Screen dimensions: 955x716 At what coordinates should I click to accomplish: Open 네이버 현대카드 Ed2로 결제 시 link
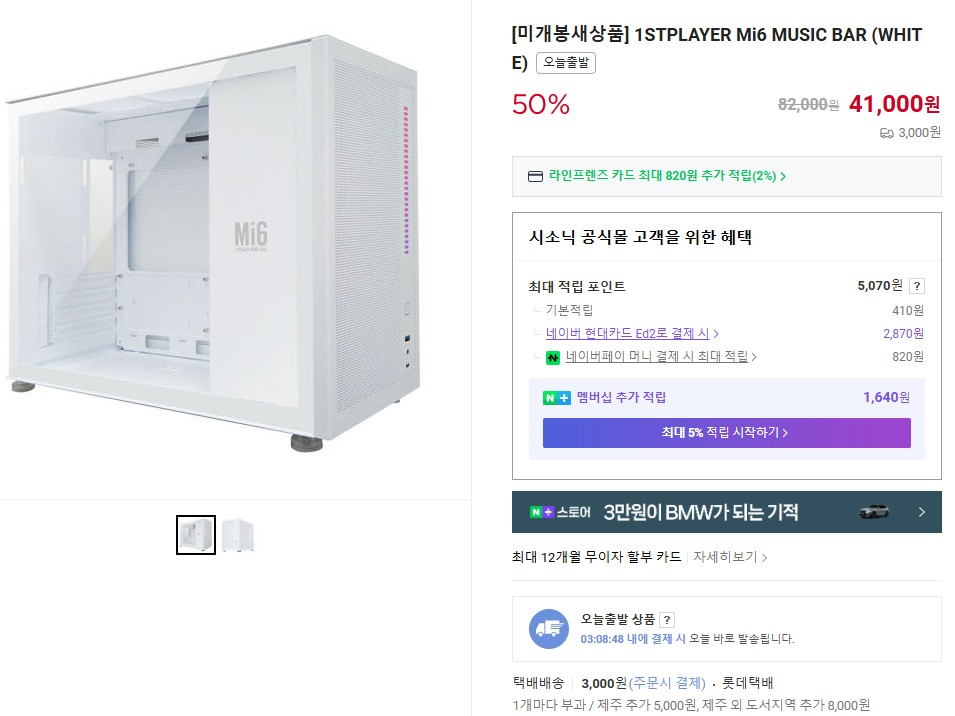pos(632,334)
